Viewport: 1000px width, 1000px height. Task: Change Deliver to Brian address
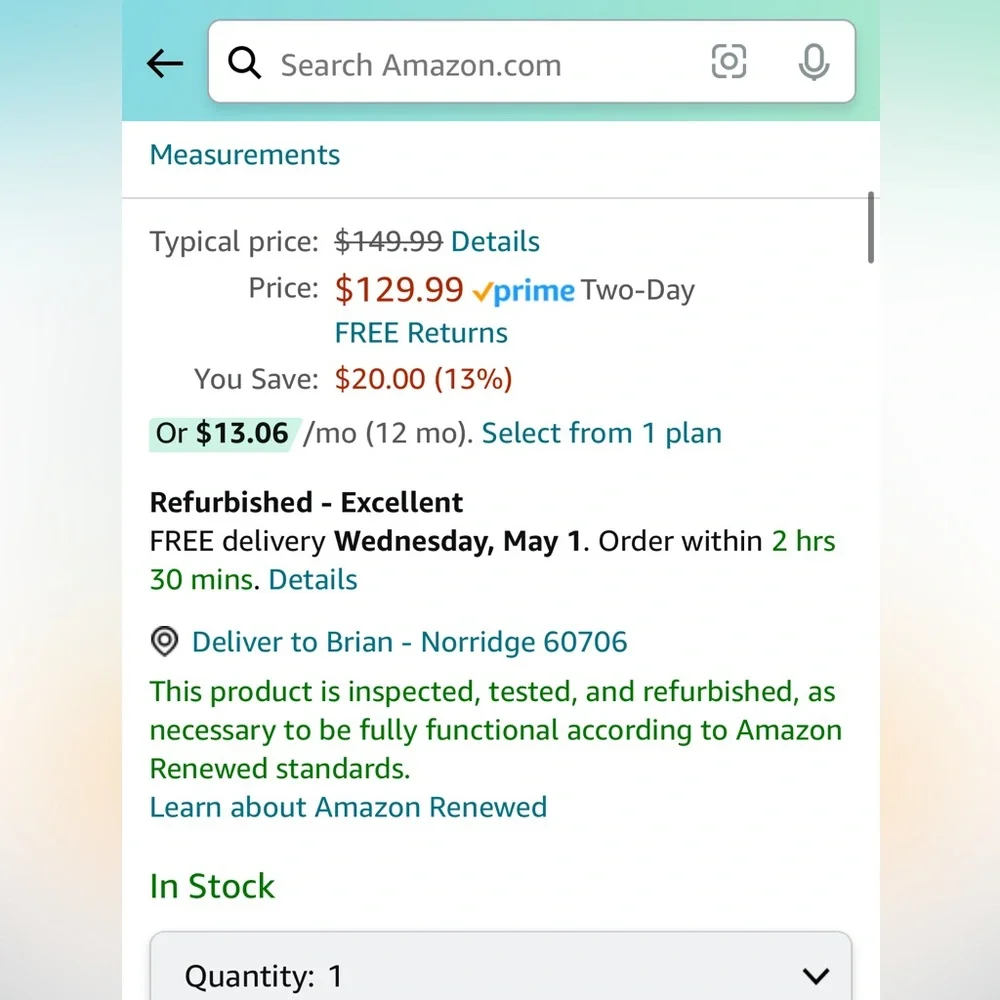coord(409,642)
